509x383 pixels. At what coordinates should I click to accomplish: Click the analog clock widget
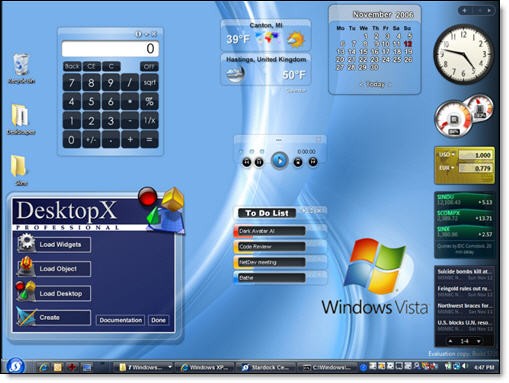point(464,53)
